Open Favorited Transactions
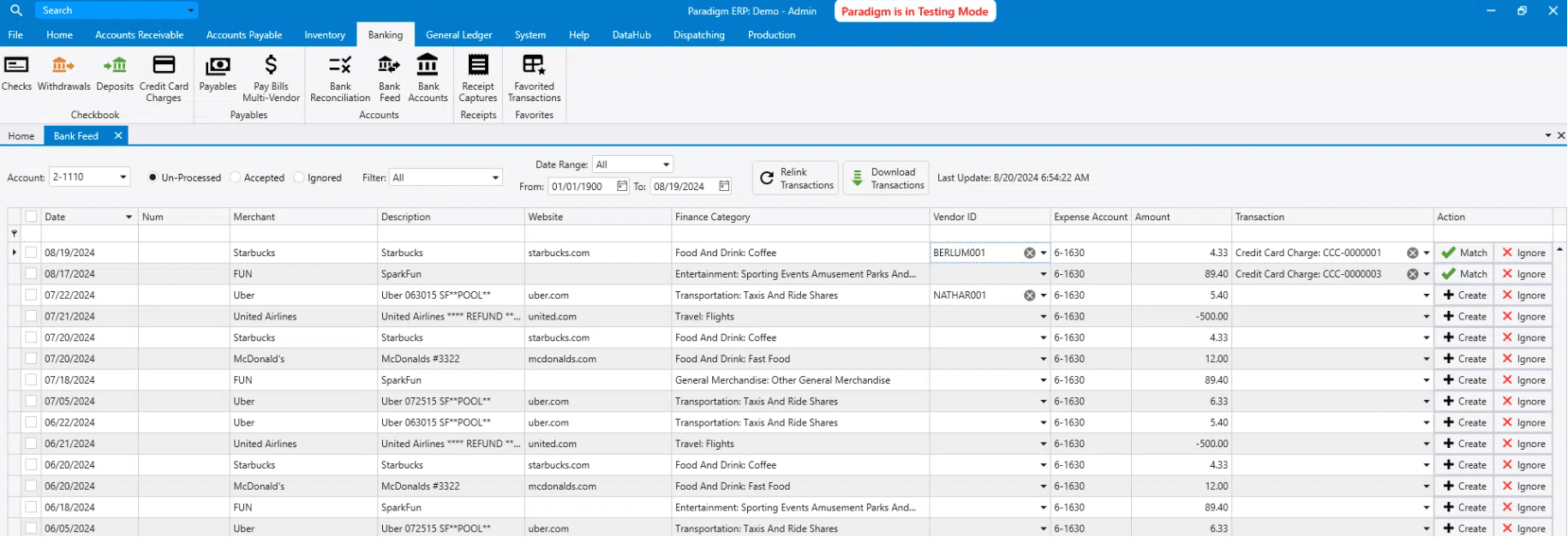 pyautogui.click(x=534, y=78)
